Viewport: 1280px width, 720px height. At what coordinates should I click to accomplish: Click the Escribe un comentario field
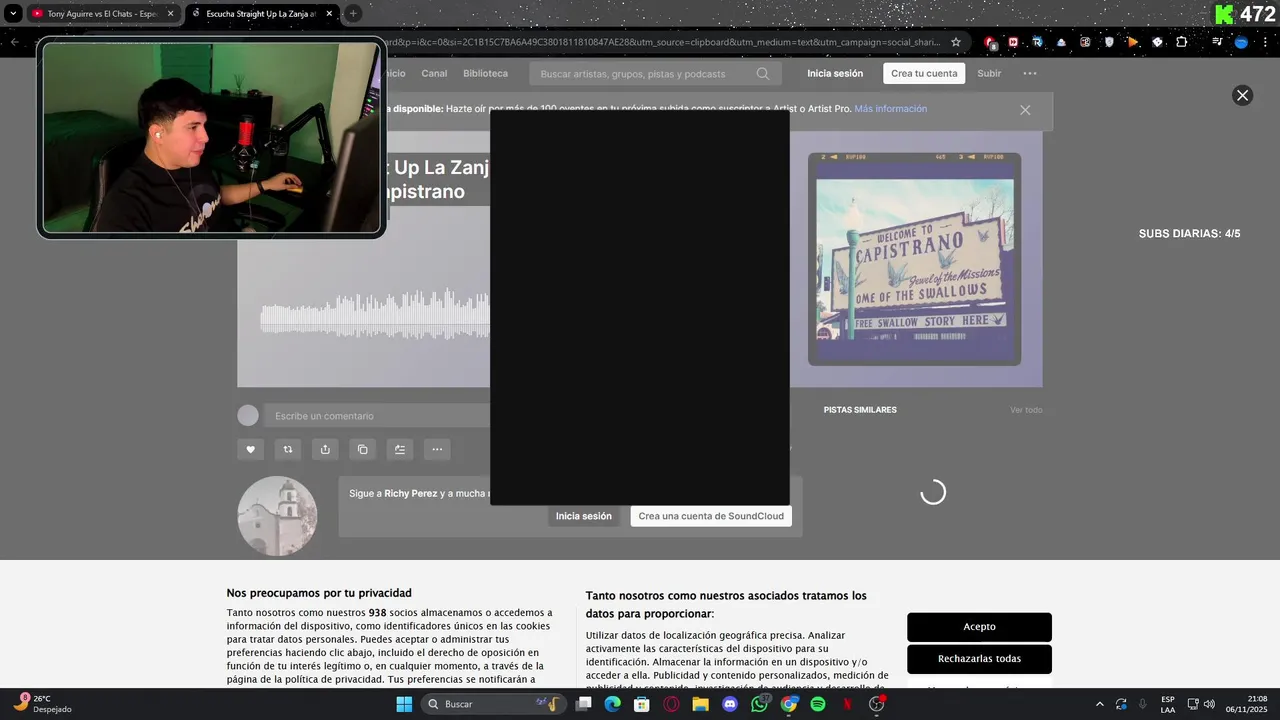pyautogui.click(x=377, y=416)
